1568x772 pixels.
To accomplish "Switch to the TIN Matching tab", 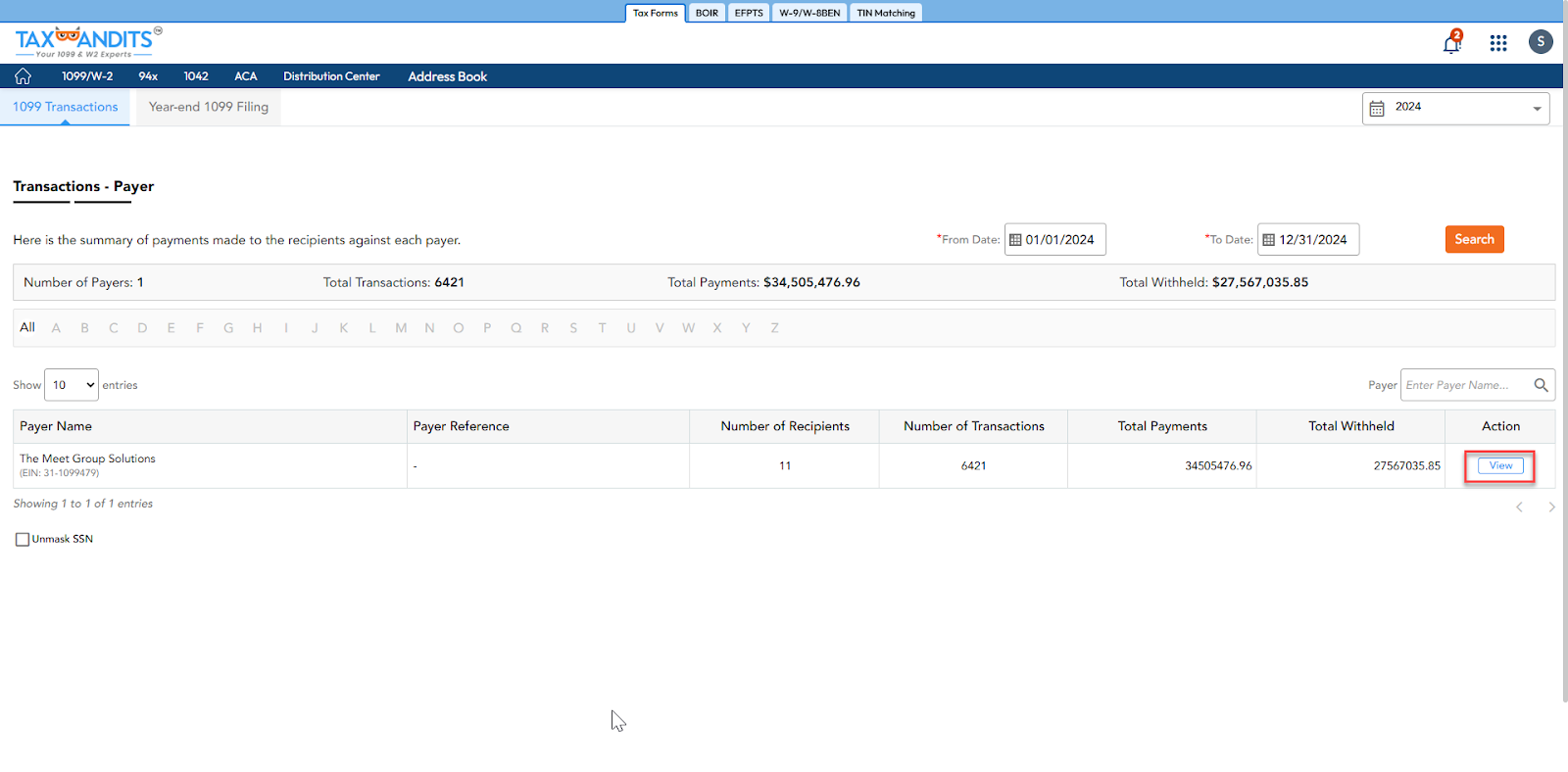I will pyautogui.click(x=886, y=13).
